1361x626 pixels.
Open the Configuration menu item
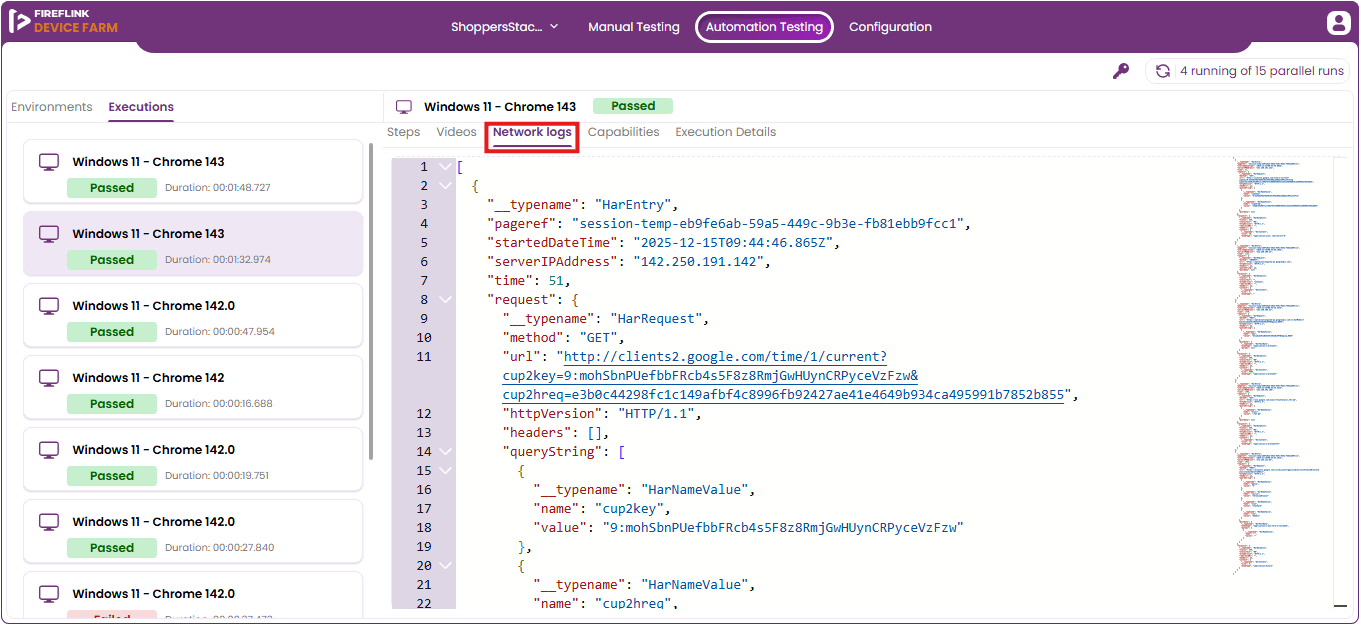(890, 27)
